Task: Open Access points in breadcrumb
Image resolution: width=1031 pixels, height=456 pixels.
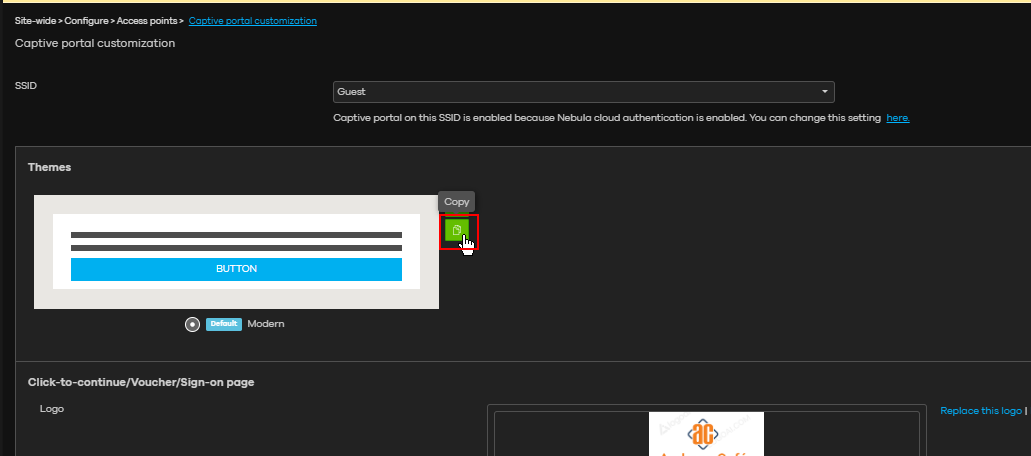Action: (147, 21)
